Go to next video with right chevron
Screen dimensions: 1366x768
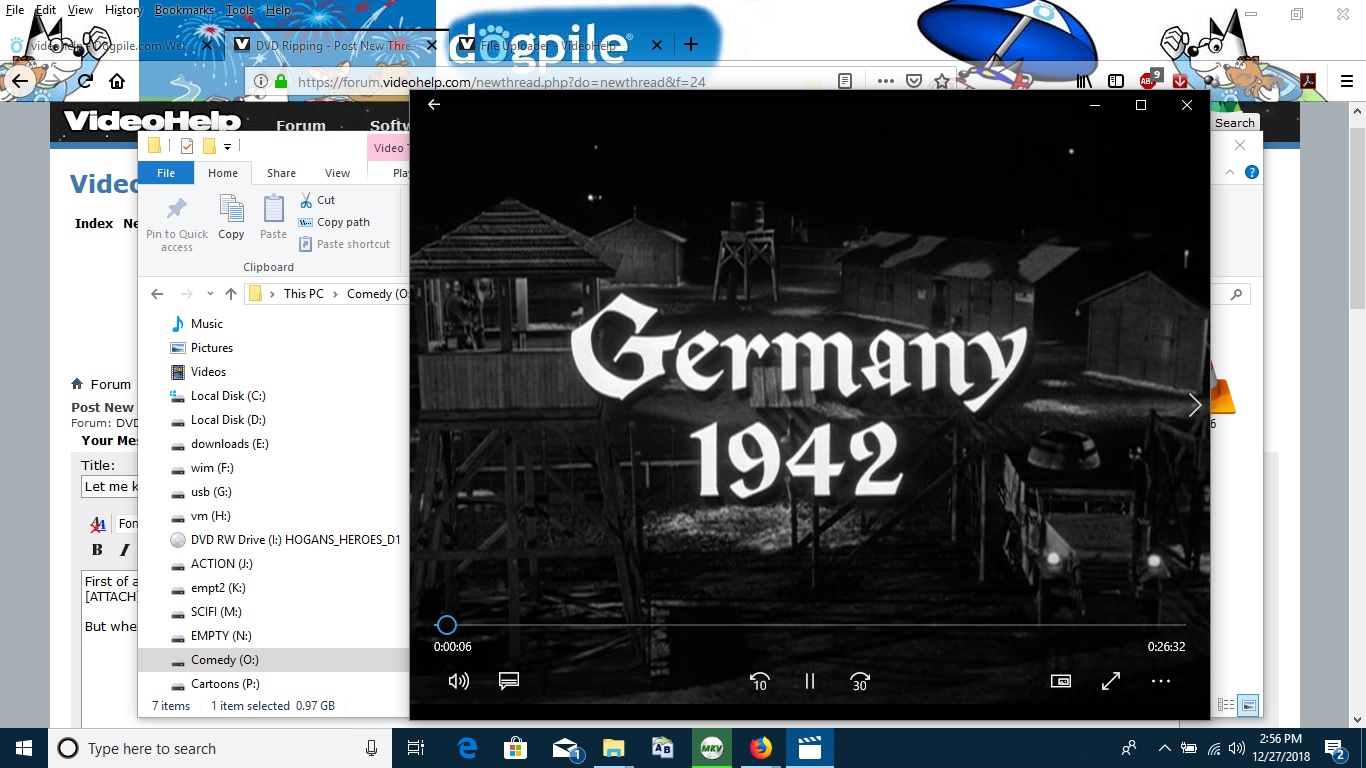tap(1195, 405)
